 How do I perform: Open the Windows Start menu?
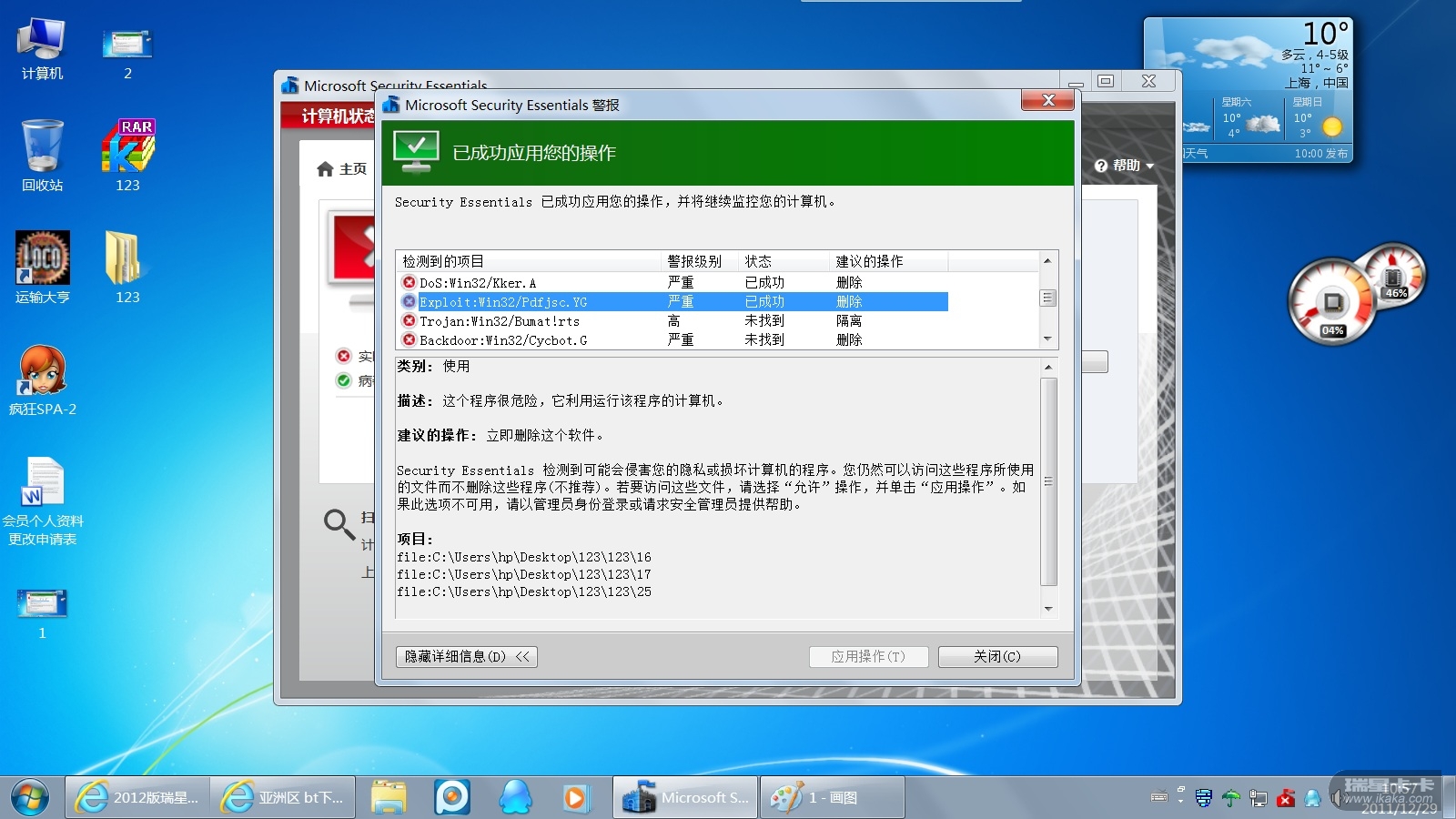click(30, 797)
